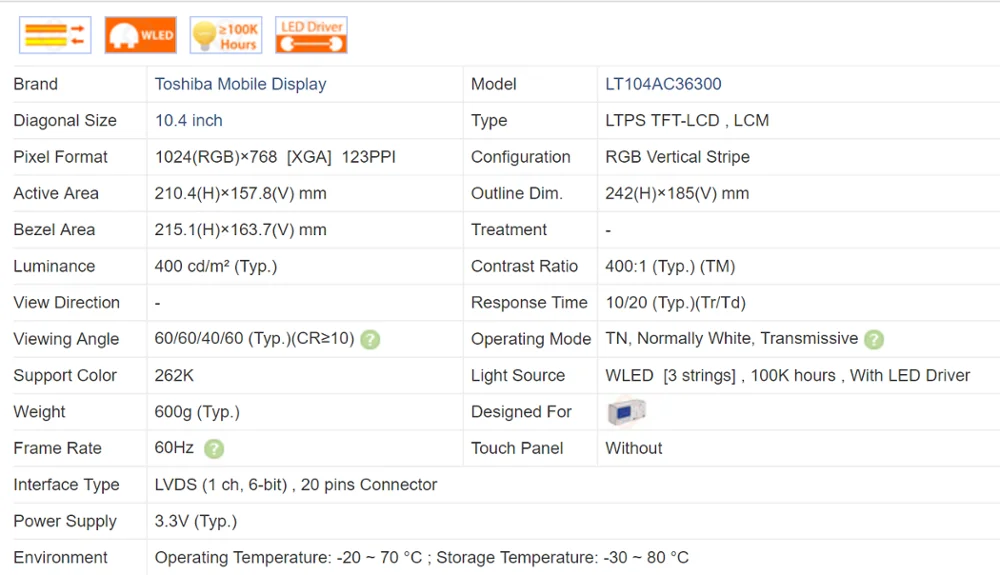Click the orange WLED backlight icon

point(140,35)
